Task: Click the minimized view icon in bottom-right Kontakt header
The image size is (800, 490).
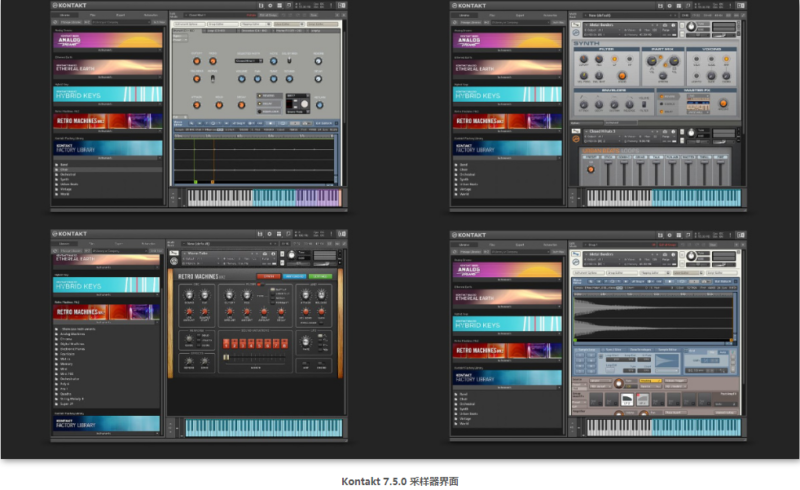Action: (688, 235)
